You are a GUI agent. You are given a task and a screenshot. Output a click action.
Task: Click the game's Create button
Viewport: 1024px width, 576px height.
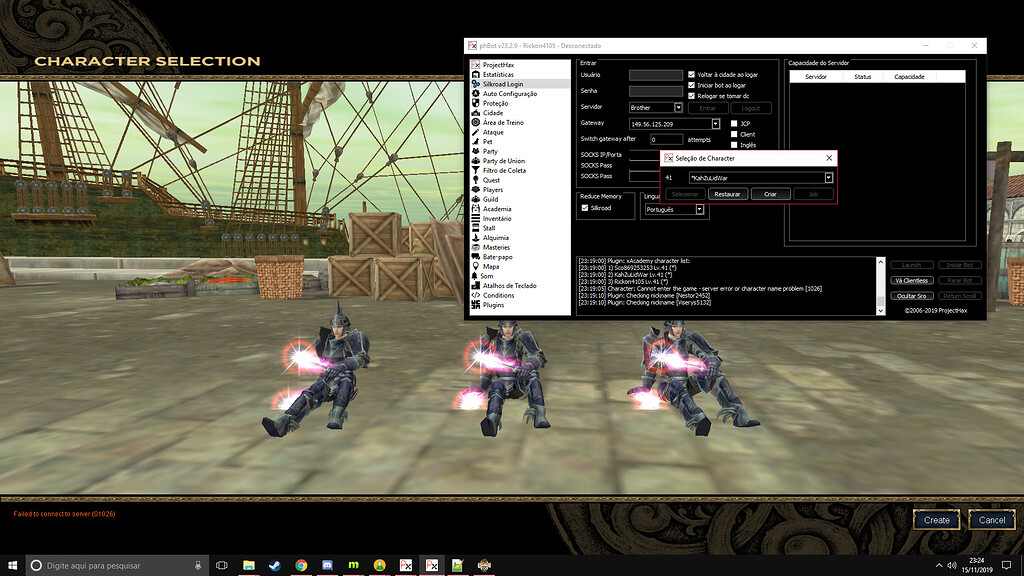click(936, 520)
